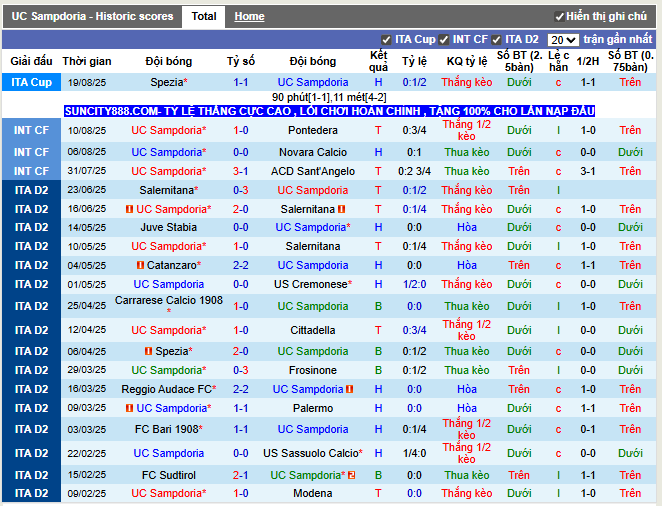Open the 0-3 score for Salernitana match on 23/06/25
Screen dimensions: 662x506
point(241,190)
